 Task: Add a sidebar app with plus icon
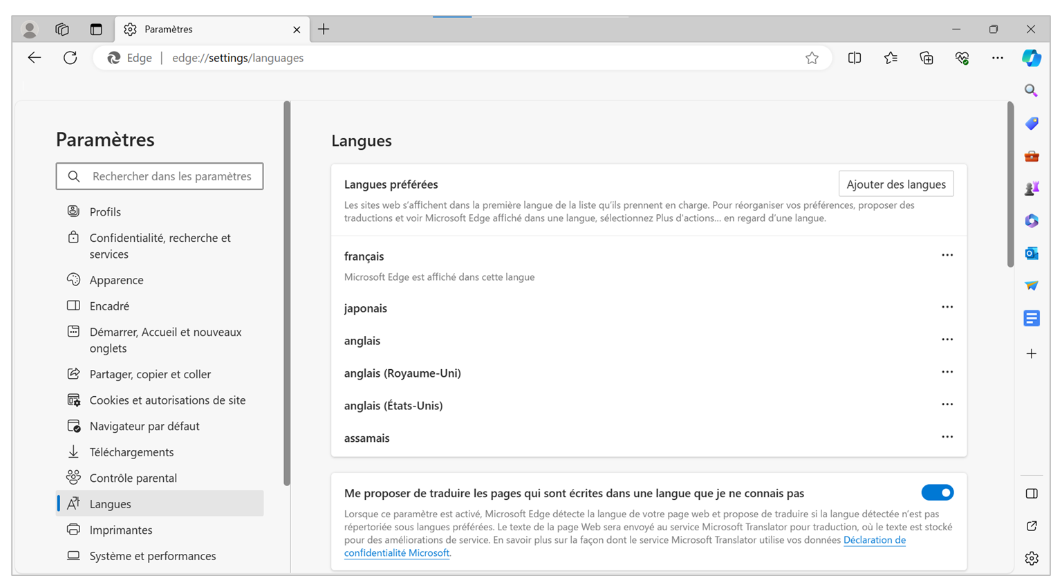(x=1031, y=354)
